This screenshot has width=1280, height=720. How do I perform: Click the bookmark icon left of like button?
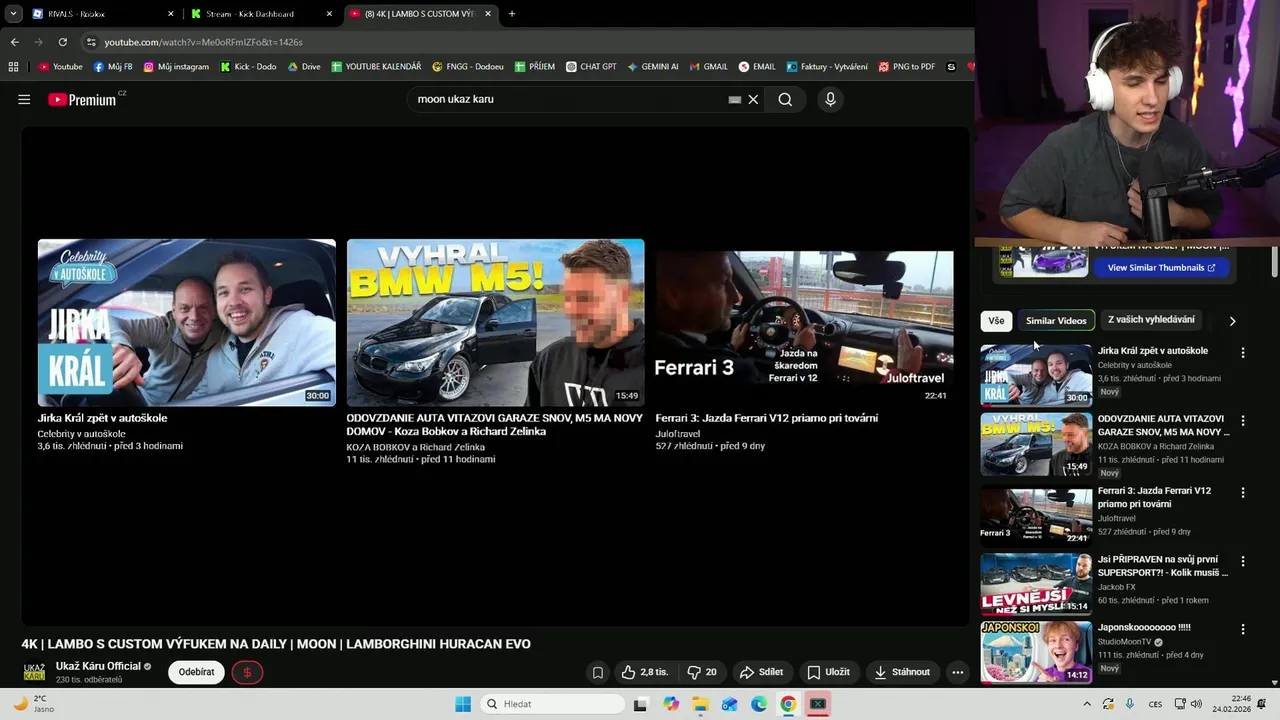coord(598,672)
